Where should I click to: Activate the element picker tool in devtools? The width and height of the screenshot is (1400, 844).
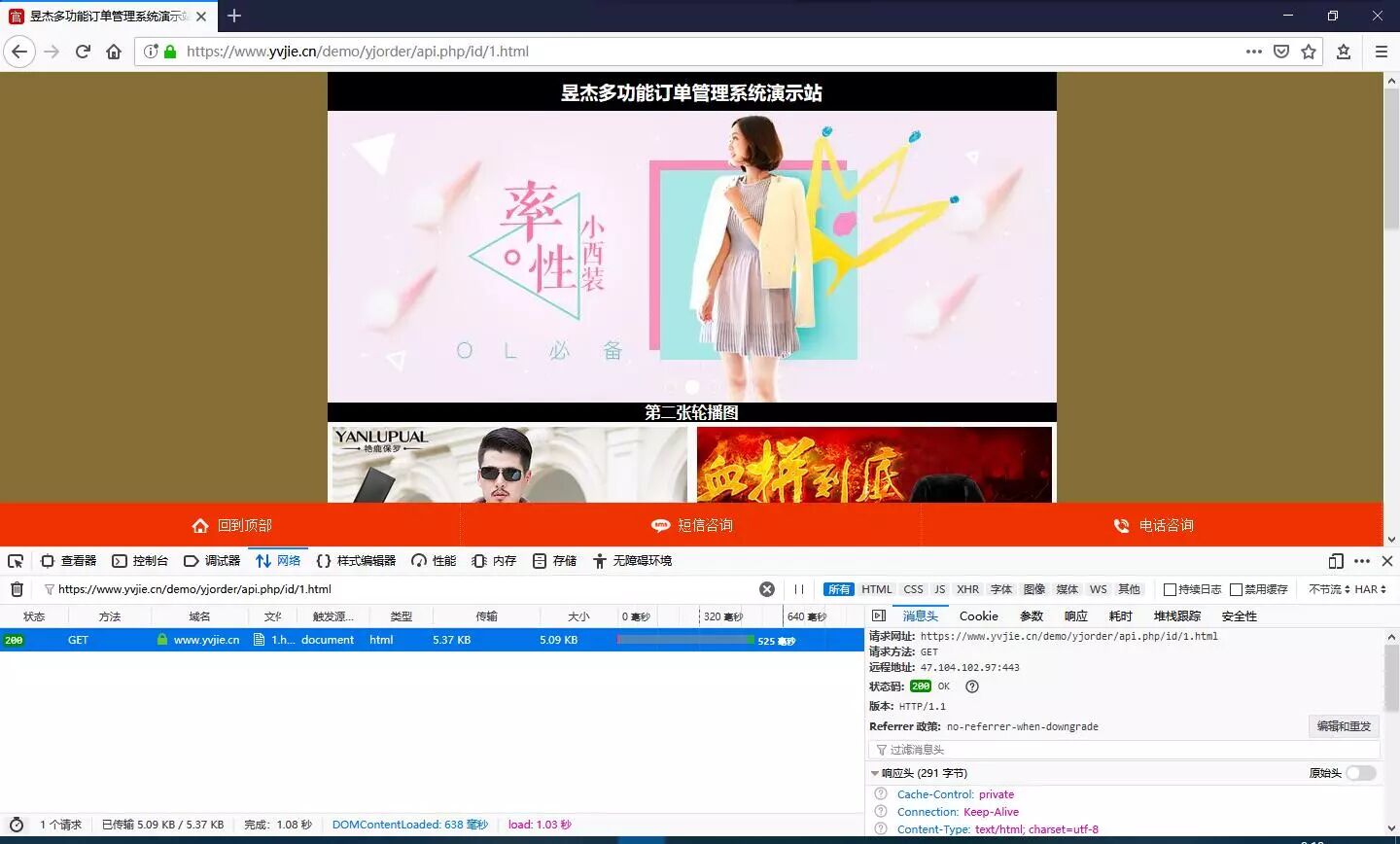pyautogui.click(x=16, y=561)
